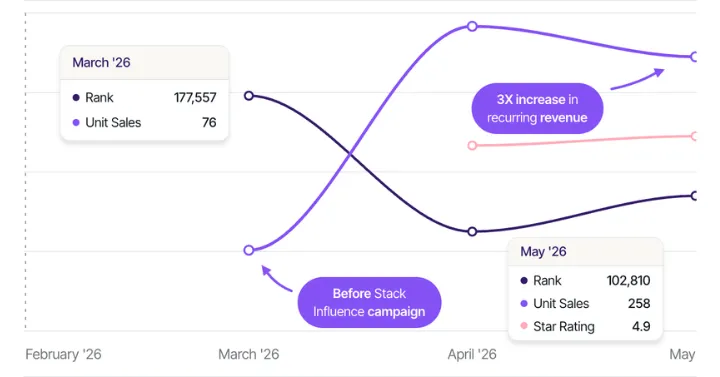Click the purple Unit Sales dot in May tooltip

click(x=524, y=304)
